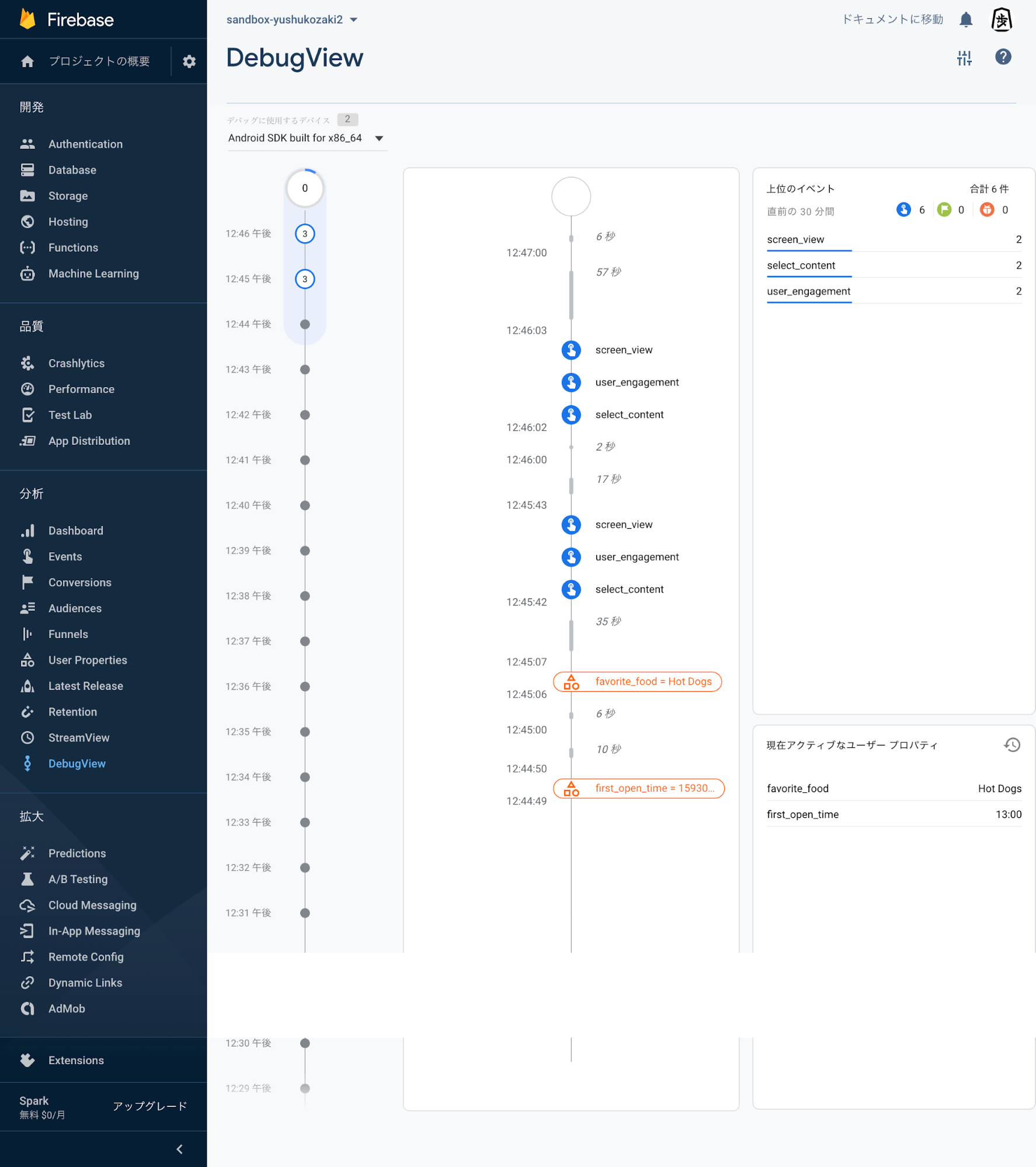Click the 57 秒 gap label
1036x1167 pixels.
click(x=608, y=272)
